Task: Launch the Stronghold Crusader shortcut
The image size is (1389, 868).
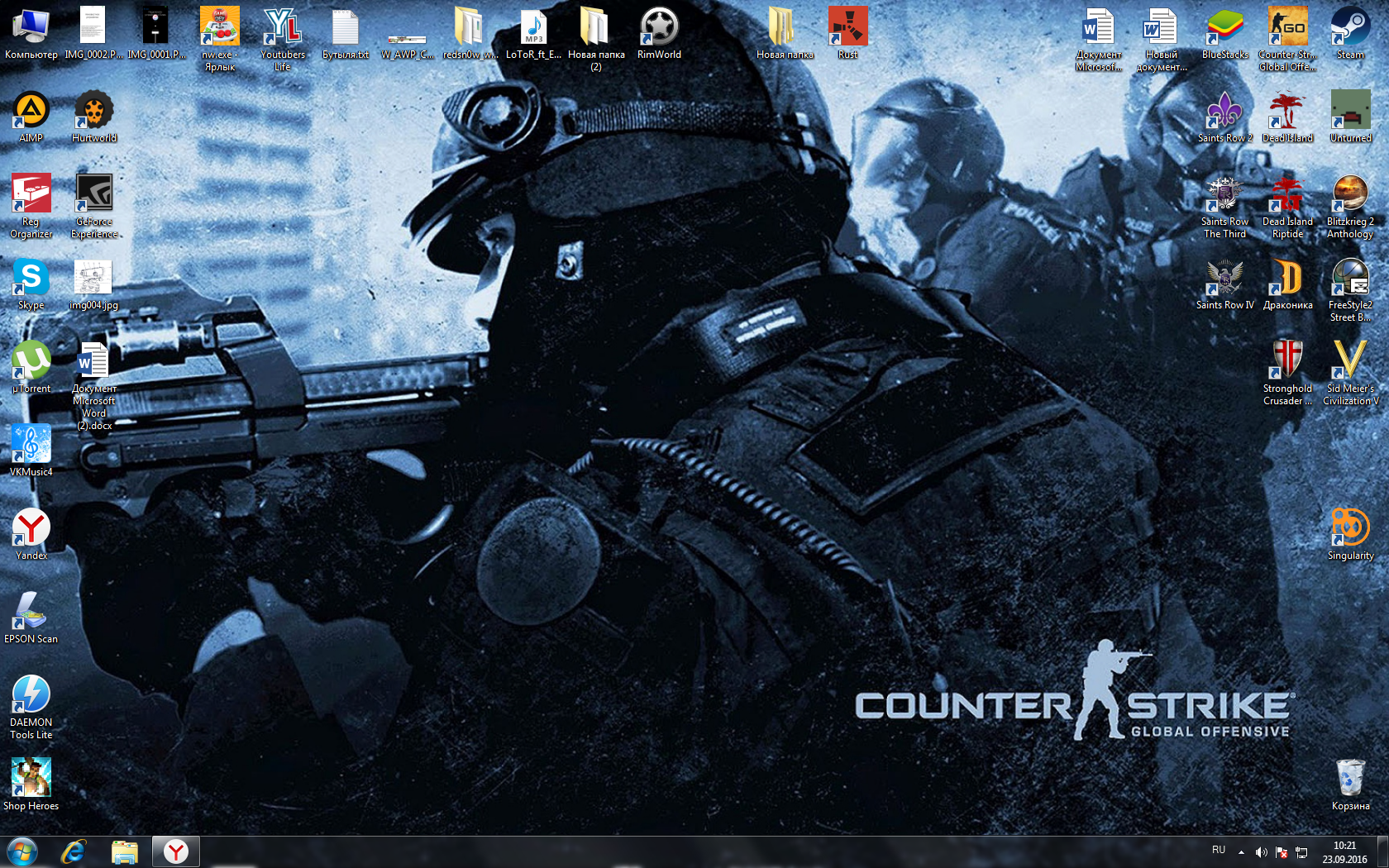Action: (x=1287, y=373)
